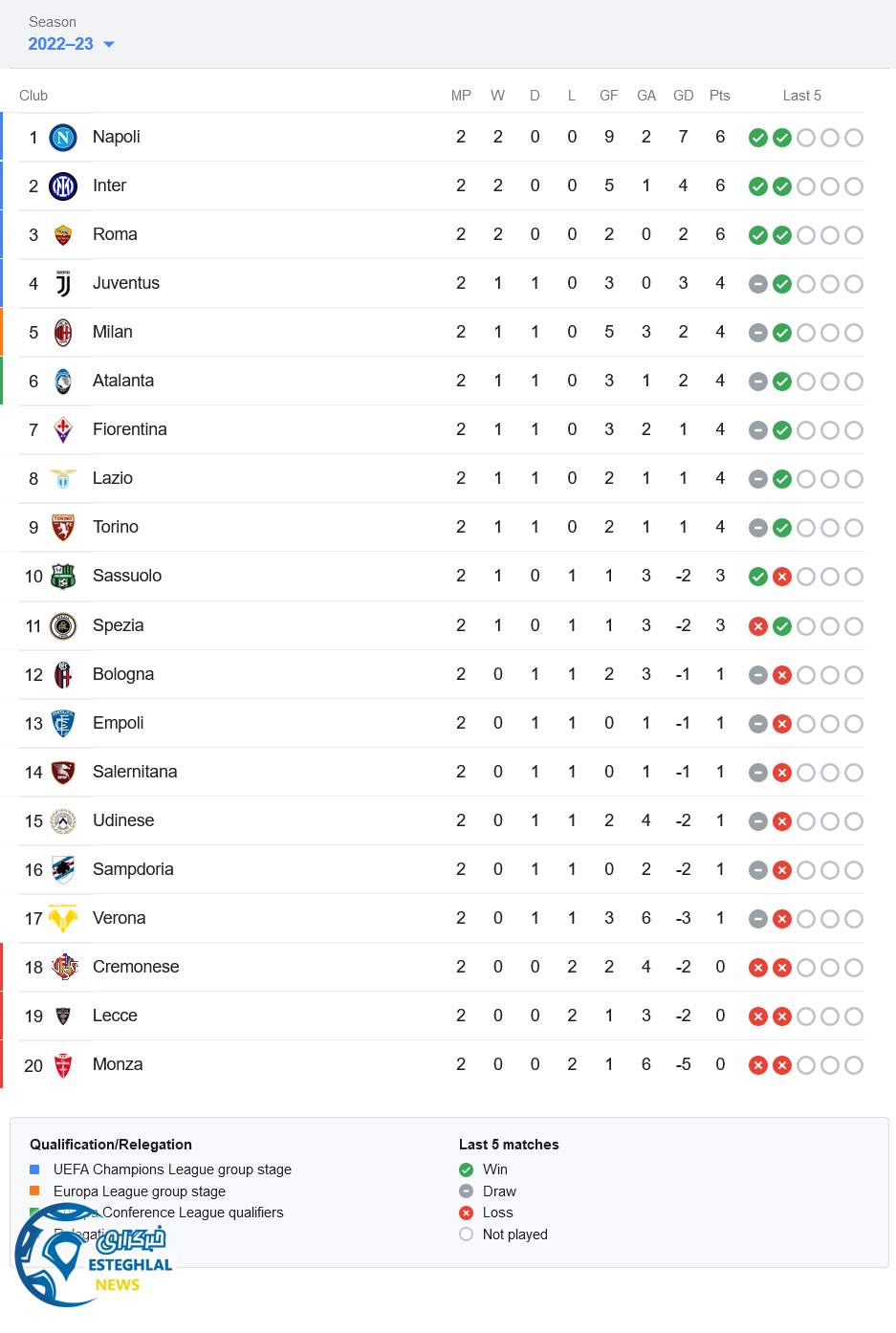The width and height of the screenshot is (896, 1333).
Task: Open the Roma team link
Action: [115, 234]
